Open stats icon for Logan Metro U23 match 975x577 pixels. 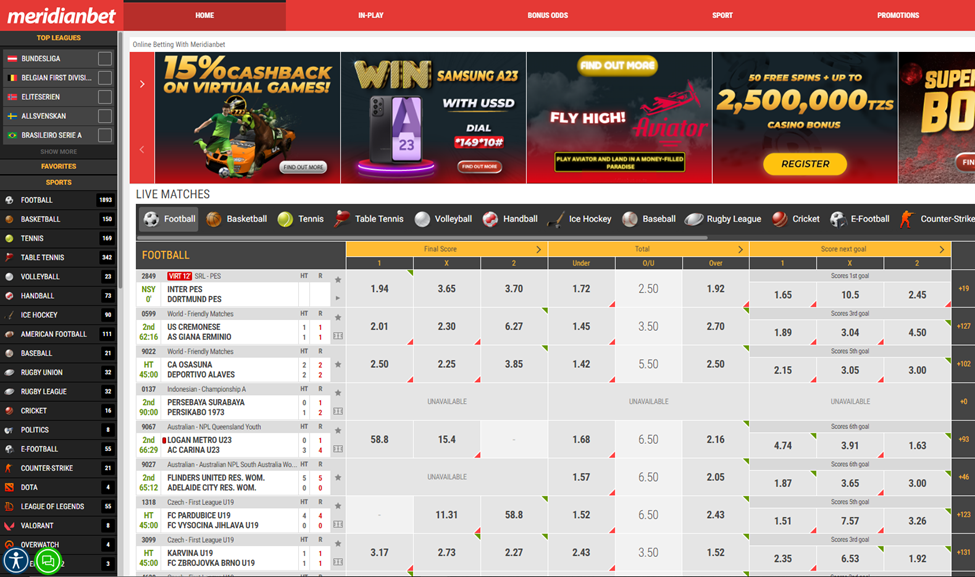(338, 449)
